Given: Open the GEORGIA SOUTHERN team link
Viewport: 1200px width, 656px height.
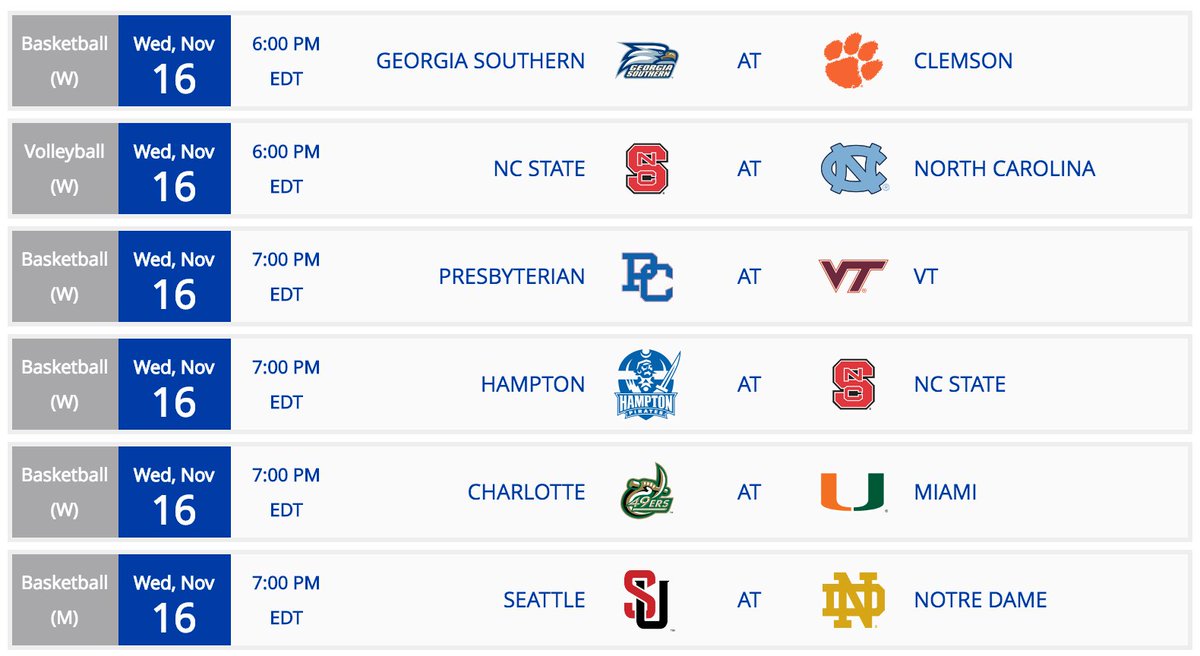Looking at the screenshot, I should point(480,61).
